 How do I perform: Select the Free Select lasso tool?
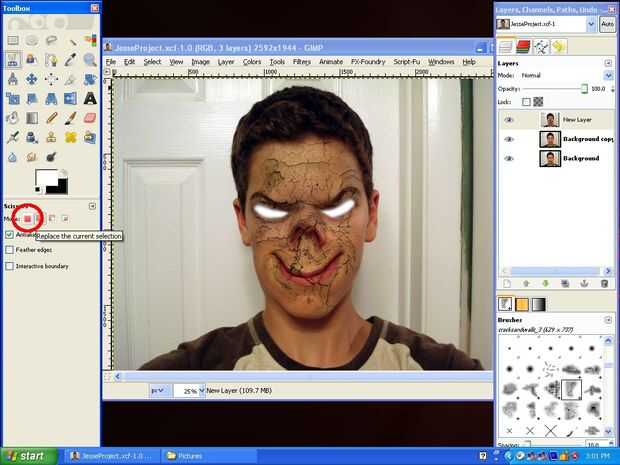[x=51, y=40]
